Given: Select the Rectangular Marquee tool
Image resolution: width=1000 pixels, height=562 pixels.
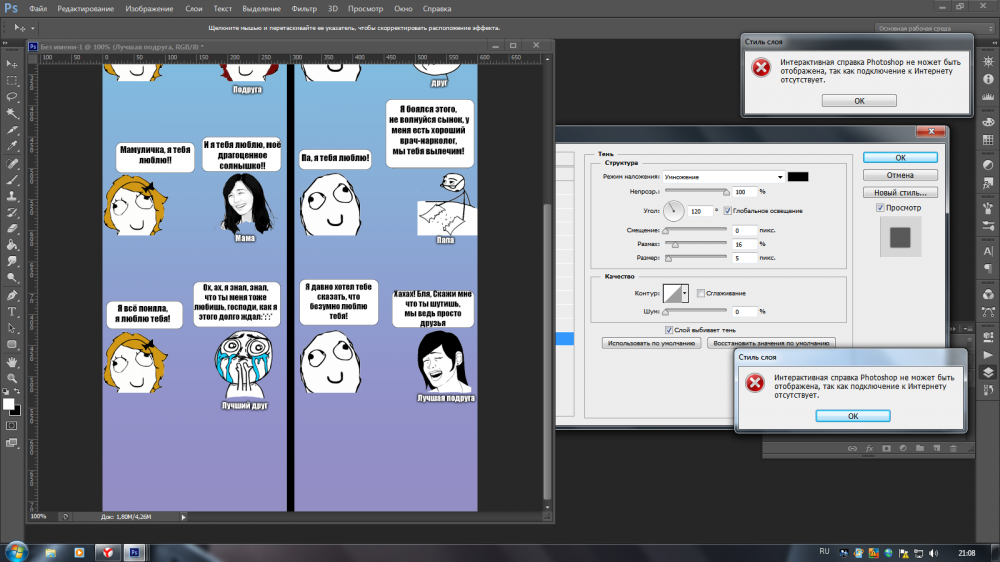Looking at the screenshot, I should [12, 80].
